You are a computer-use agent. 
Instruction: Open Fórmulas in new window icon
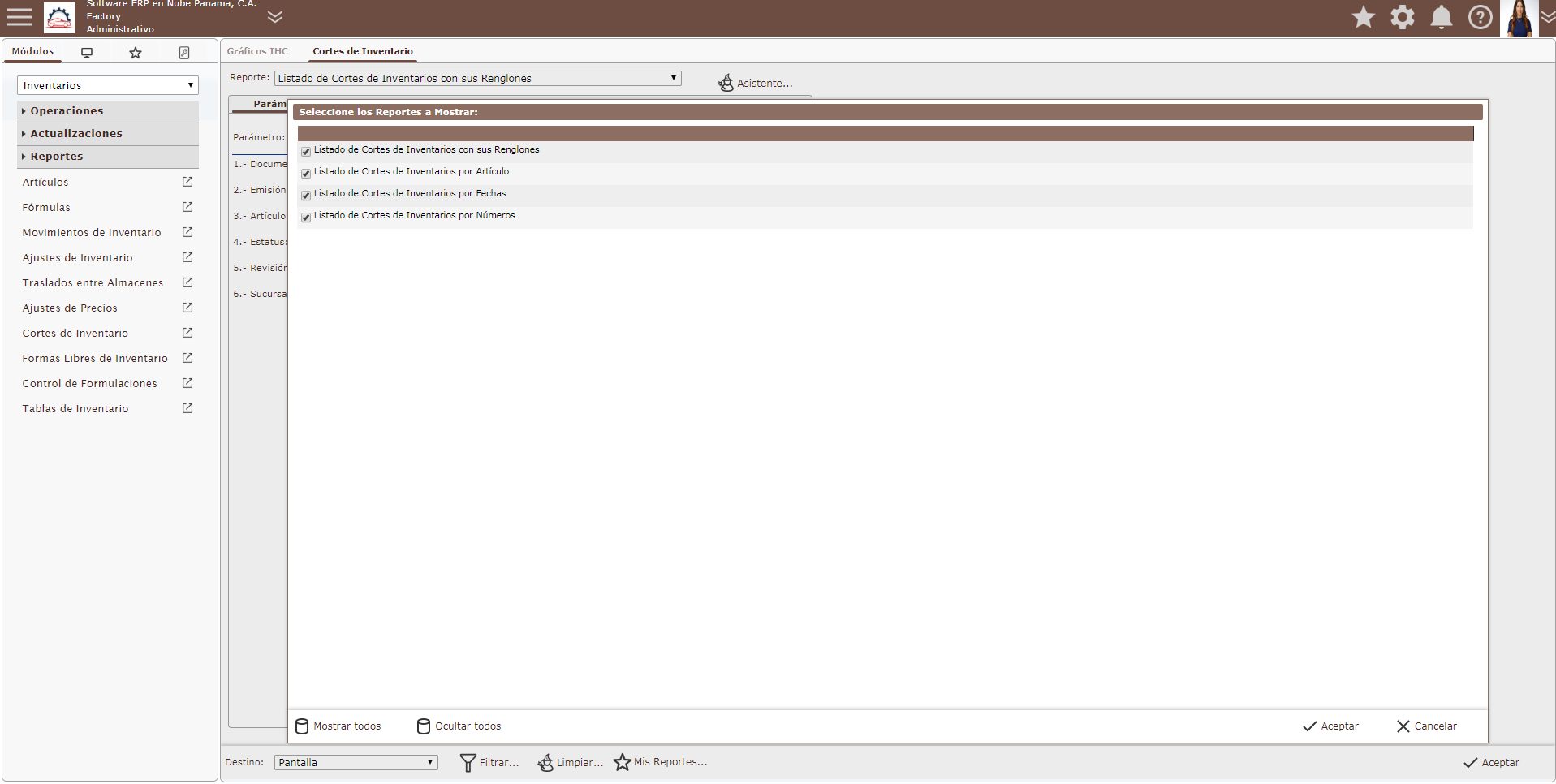click(187, 207)
